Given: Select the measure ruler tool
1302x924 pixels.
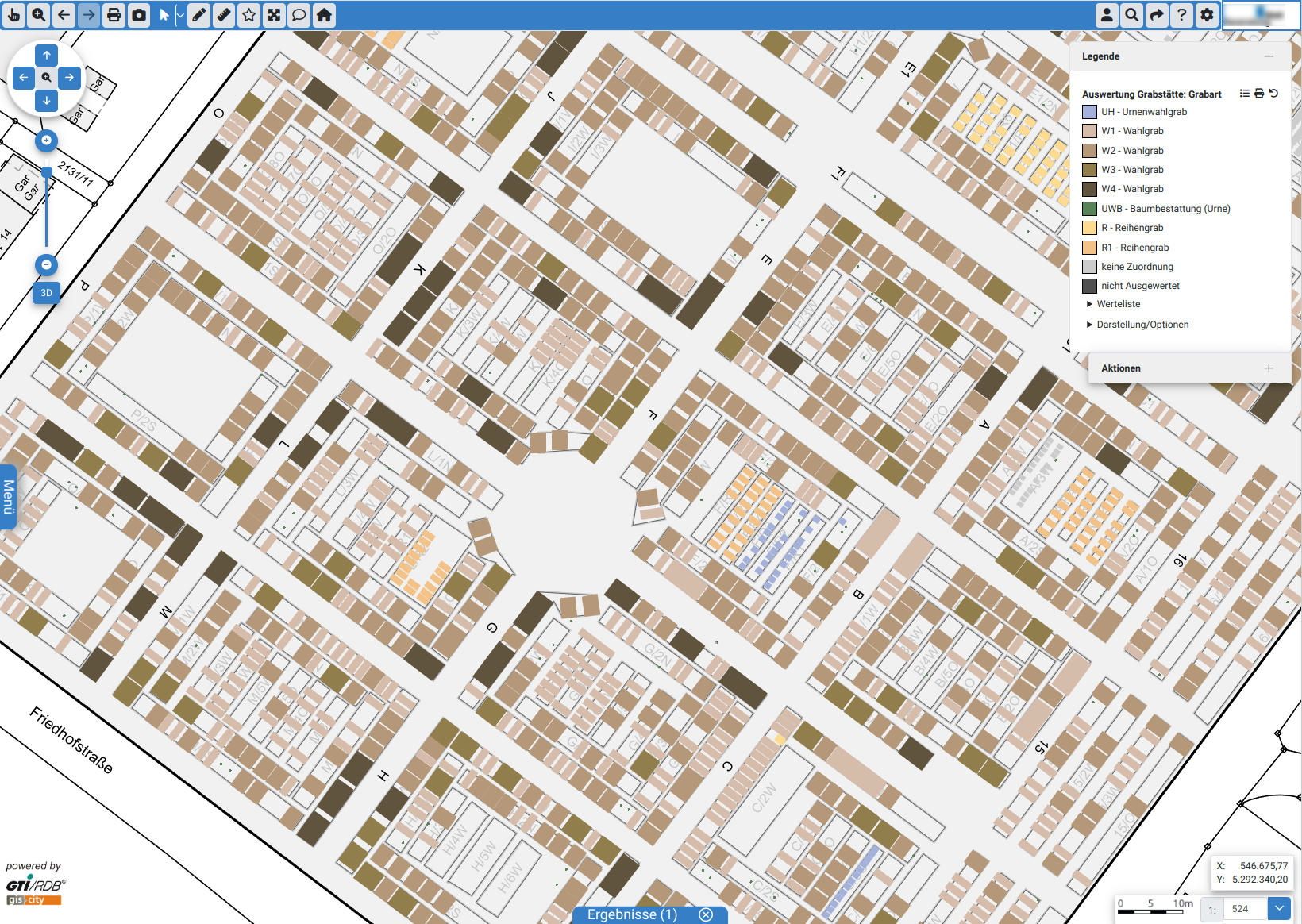Looking at the screenshot, I should point(224,15).
